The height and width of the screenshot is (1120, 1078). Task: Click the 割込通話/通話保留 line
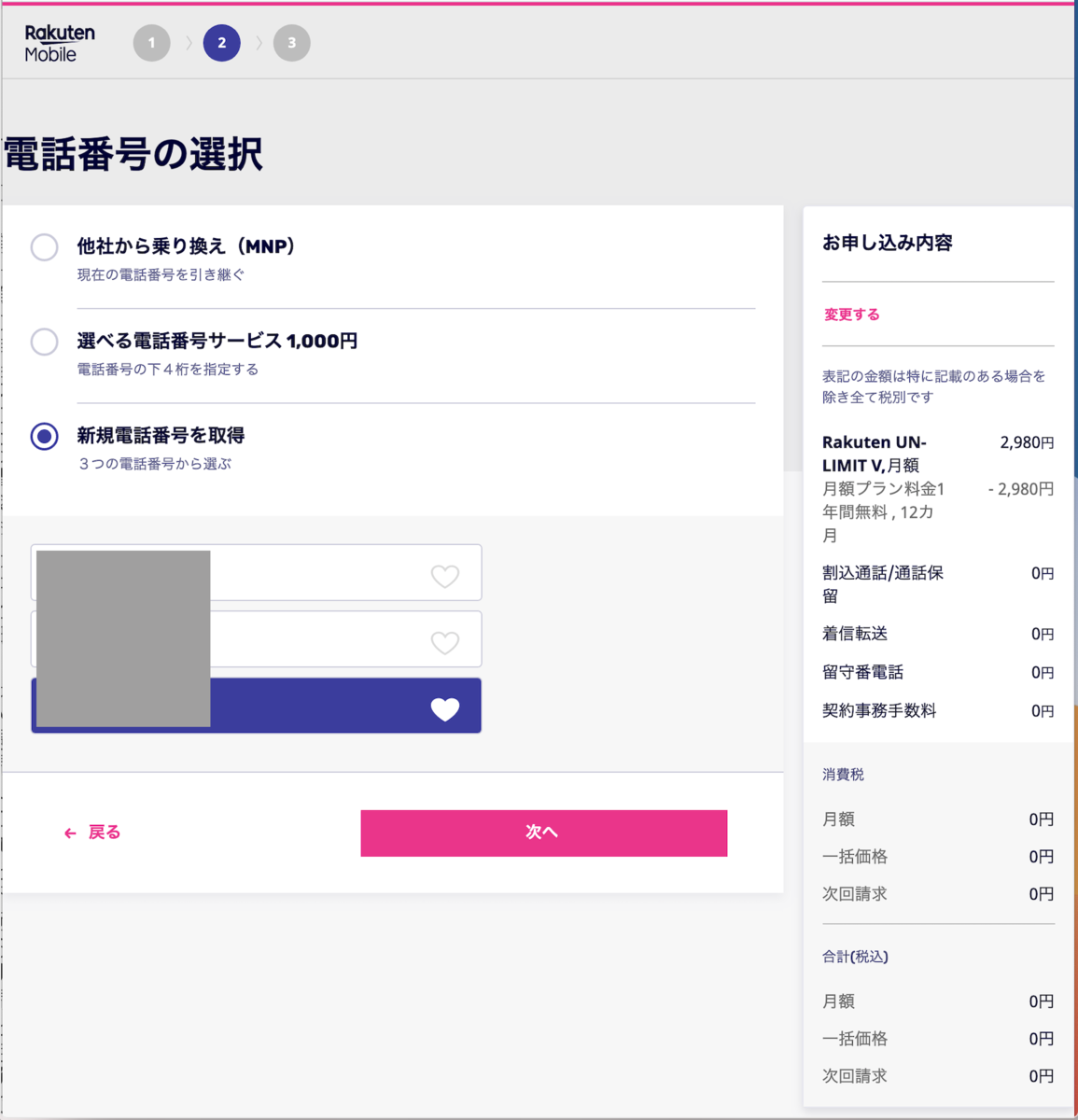click(883, 584)
